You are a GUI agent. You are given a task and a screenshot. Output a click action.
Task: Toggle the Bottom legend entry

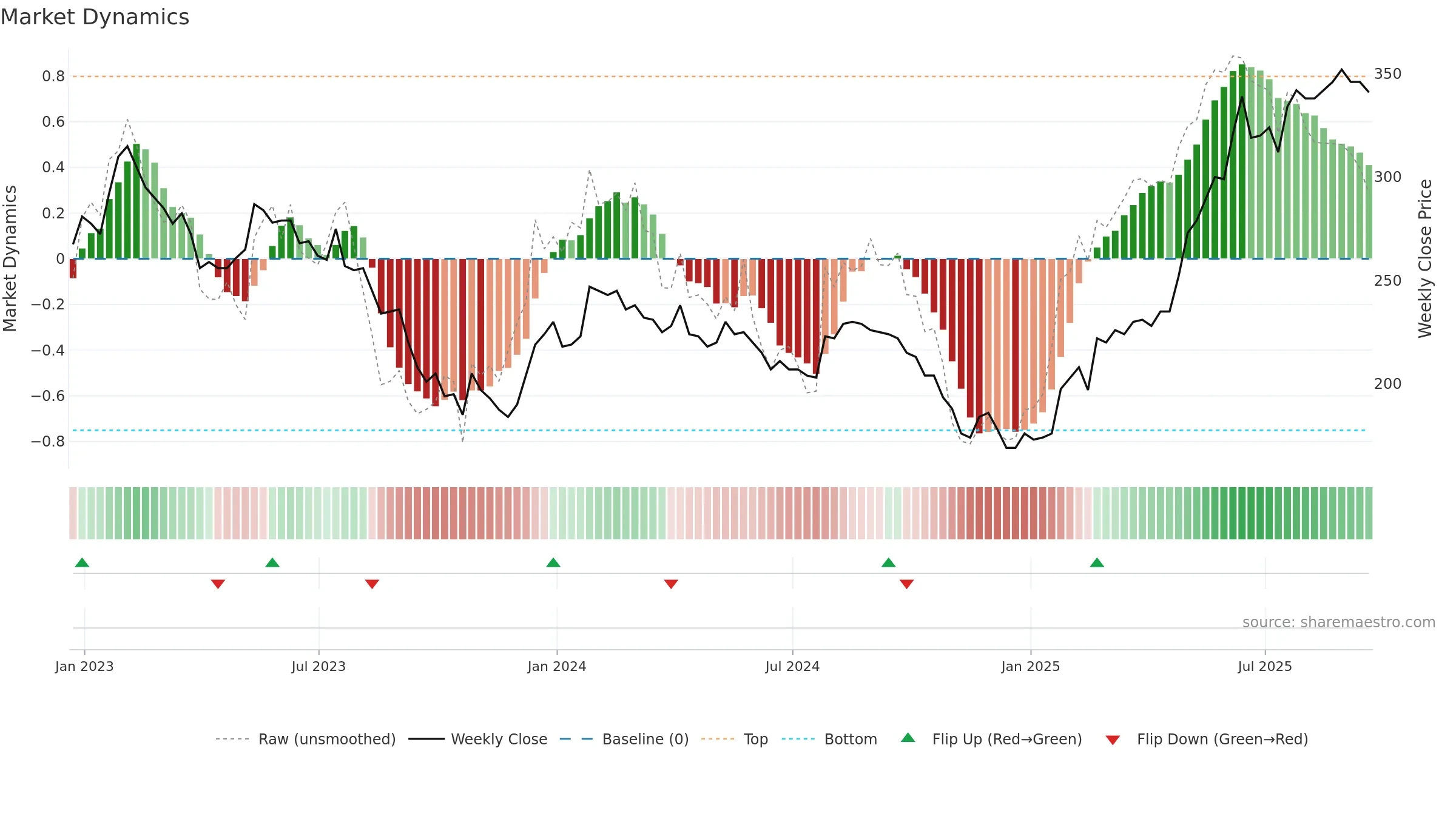829,739
